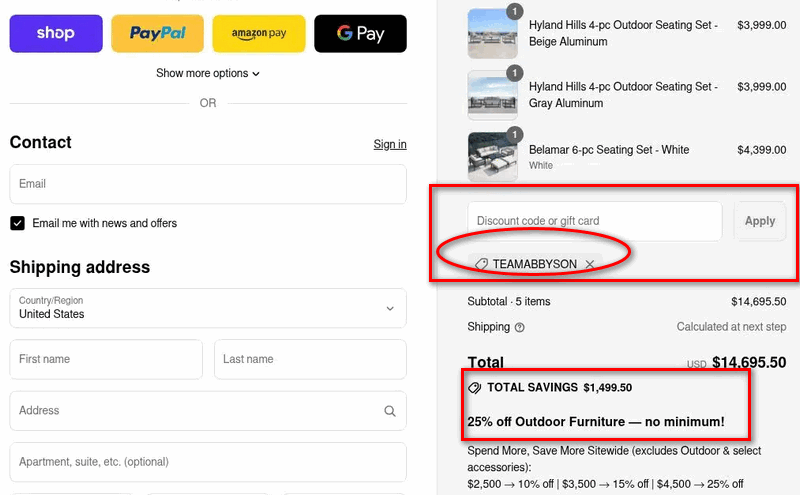Click the Discount code or gift card field

point(594,221)
